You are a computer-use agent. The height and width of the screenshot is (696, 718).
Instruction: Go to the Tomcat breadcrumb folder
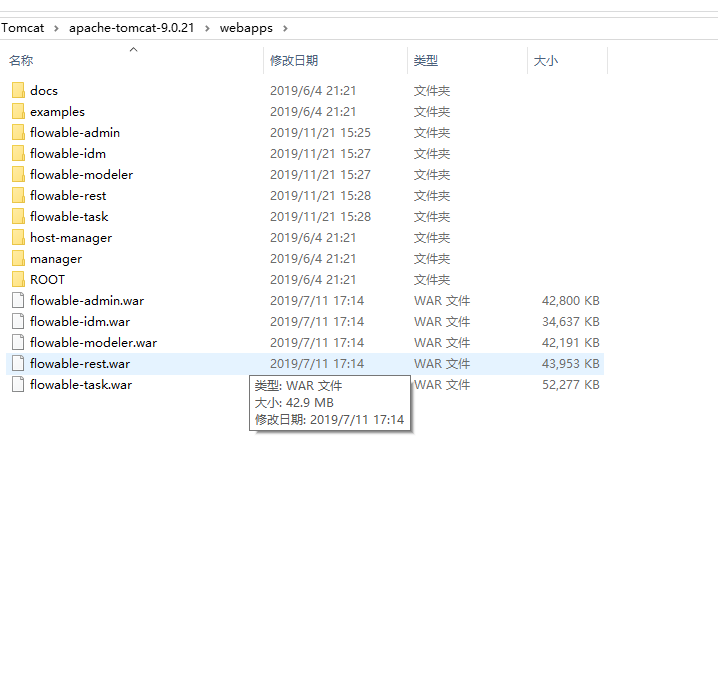click(x=22, y=28)
